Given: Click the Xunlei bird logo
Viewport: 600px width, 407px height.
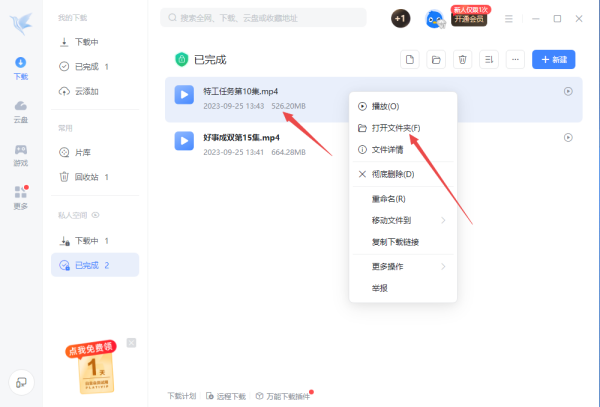Looking at the screenshot, I should pos(21,23).
